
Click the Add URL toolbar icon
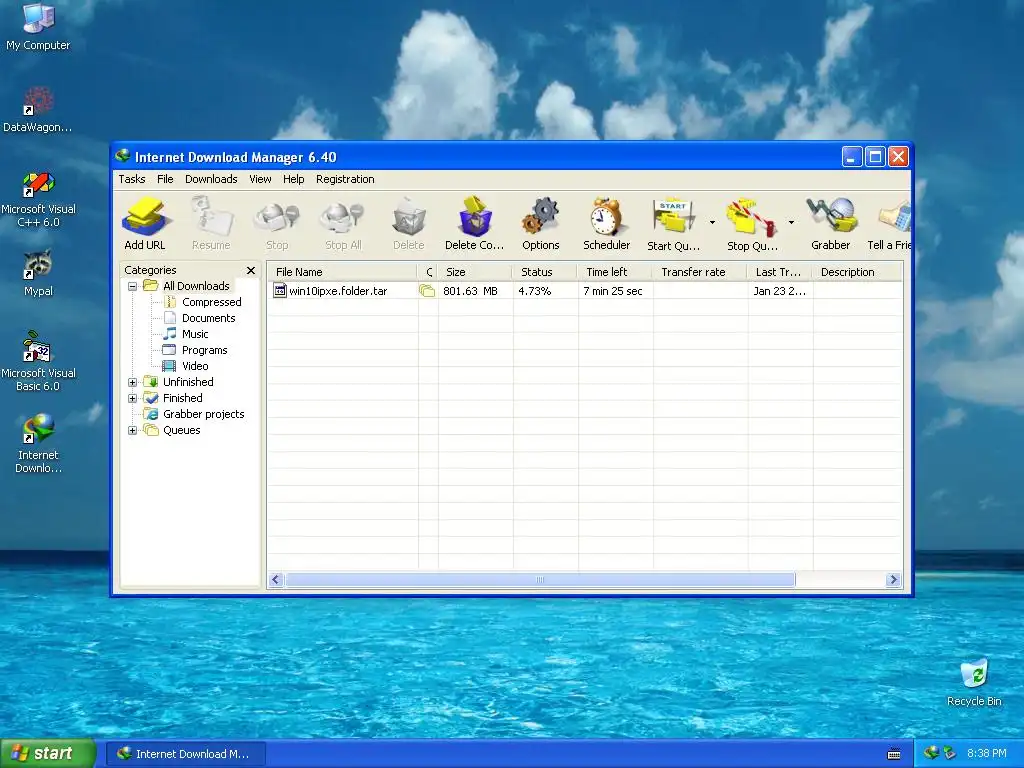pyautogui.click(x=145, y=223)
